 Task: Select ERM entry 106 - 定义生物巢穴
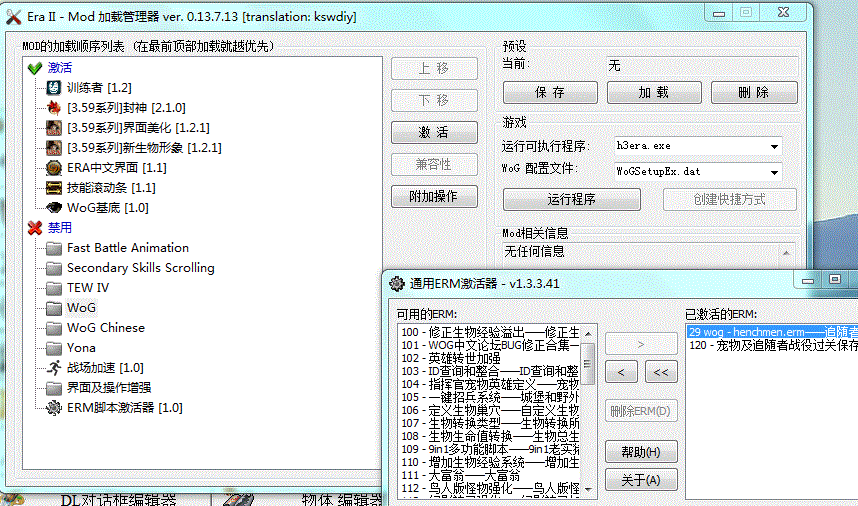click(490, 410)
